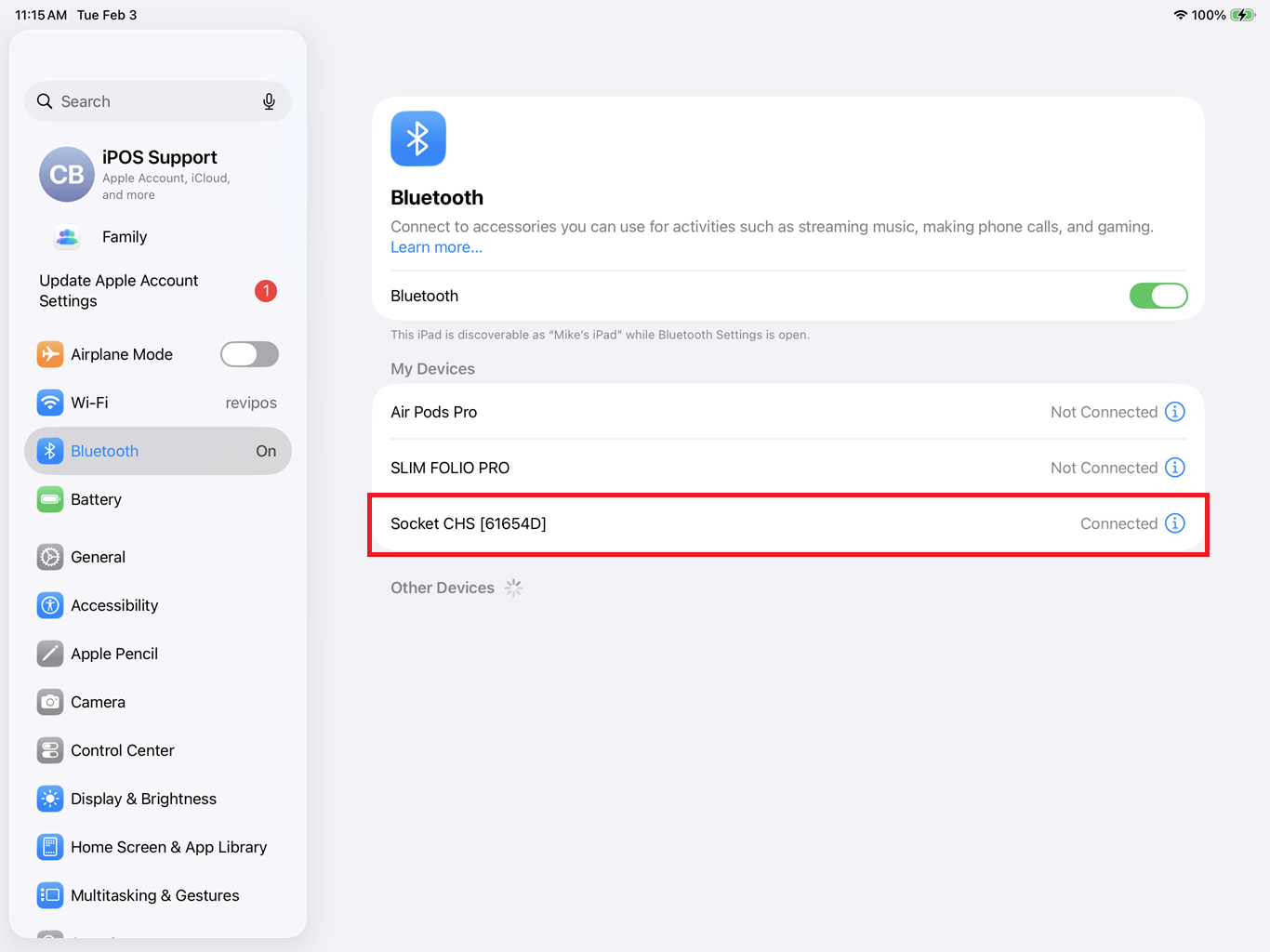Image resolution: width=1270 pixels, height=952 pixels.
Task: Click the Air Pods Pro Not Connected status
Action: click(x=1104, y=412)
